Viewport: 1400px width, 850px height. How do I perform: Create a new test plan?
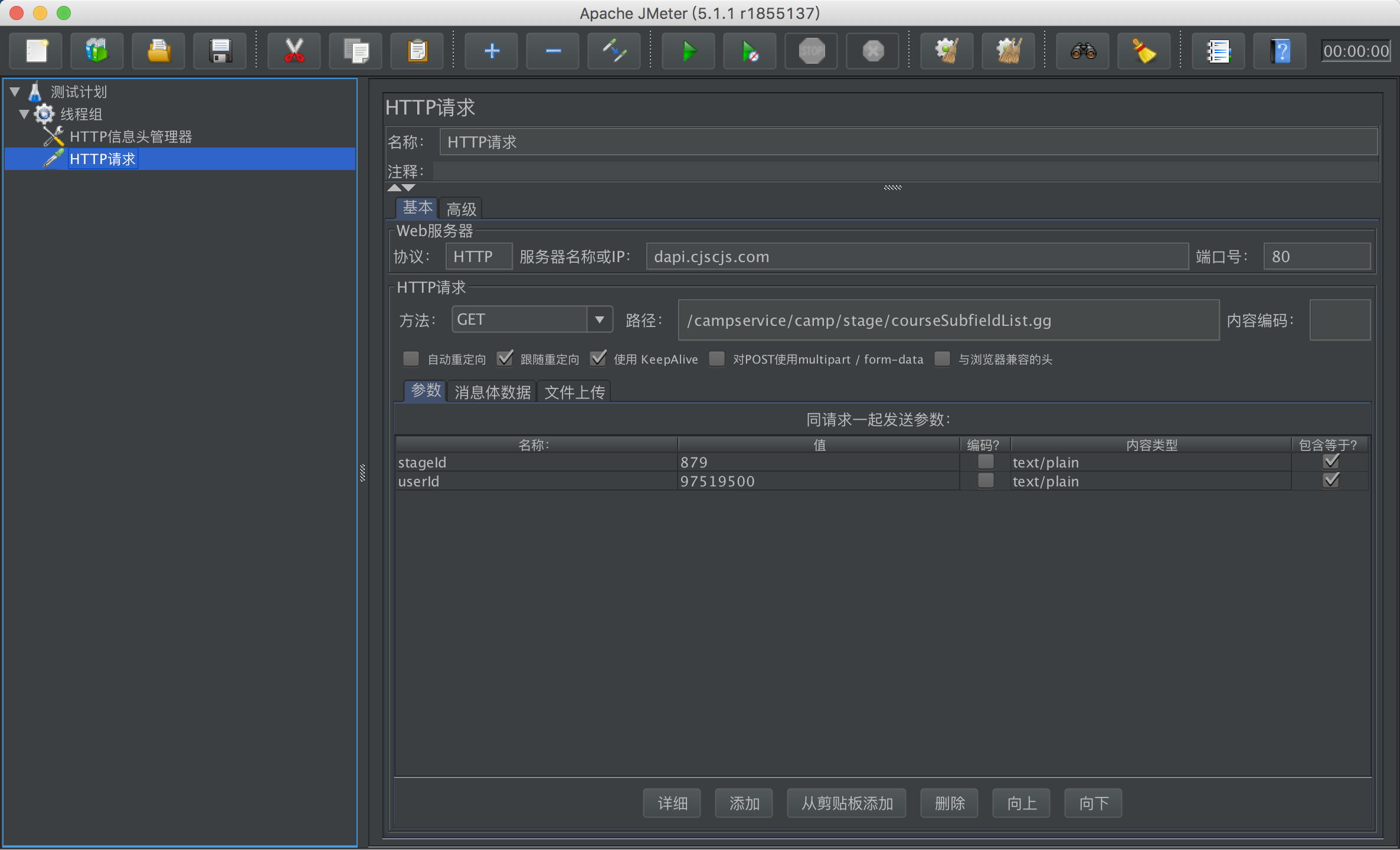(37, 51)
